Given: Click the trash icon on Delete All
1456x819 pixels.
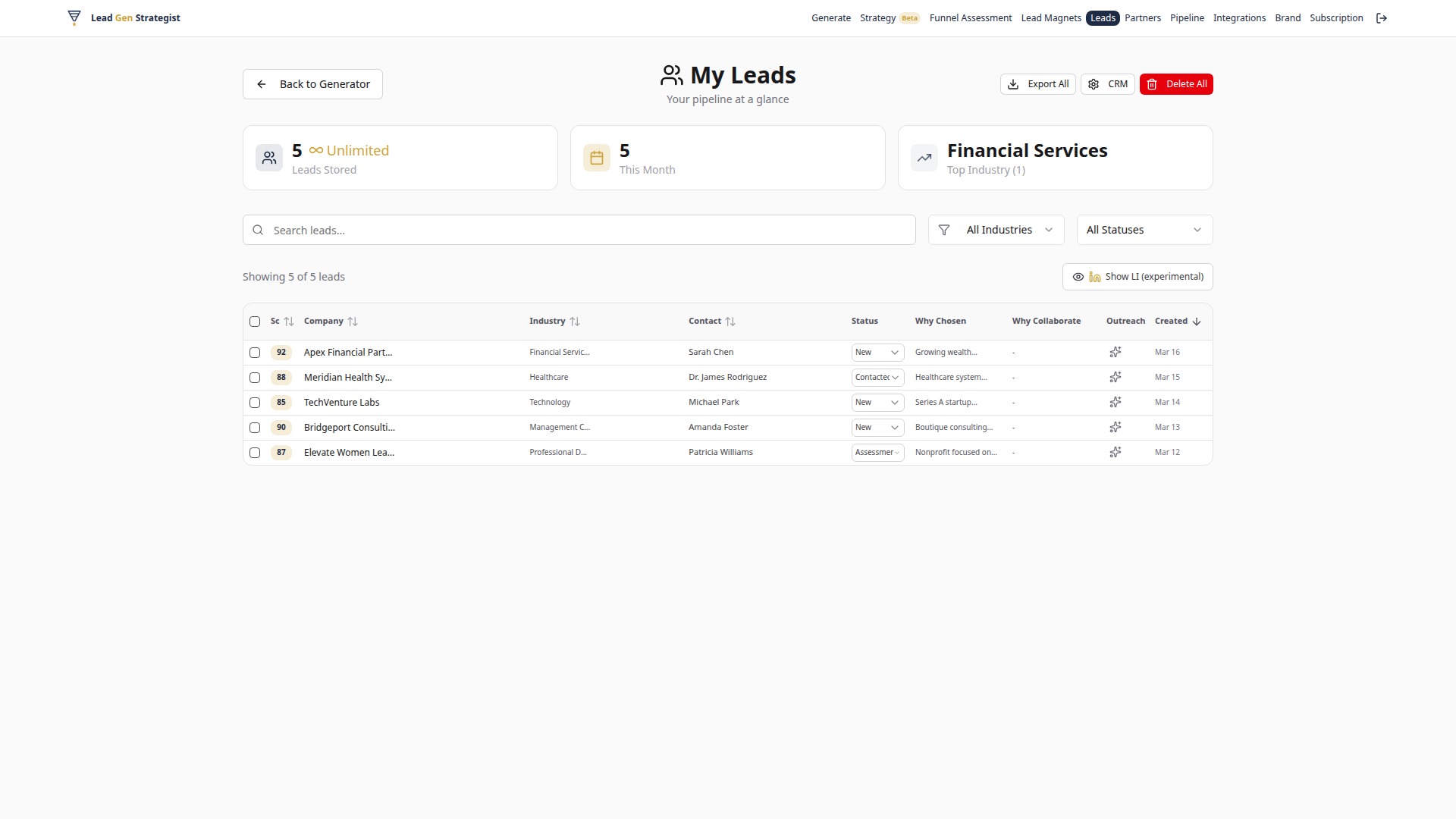Looking at the screenshot, I should [x=1153, y=84].
